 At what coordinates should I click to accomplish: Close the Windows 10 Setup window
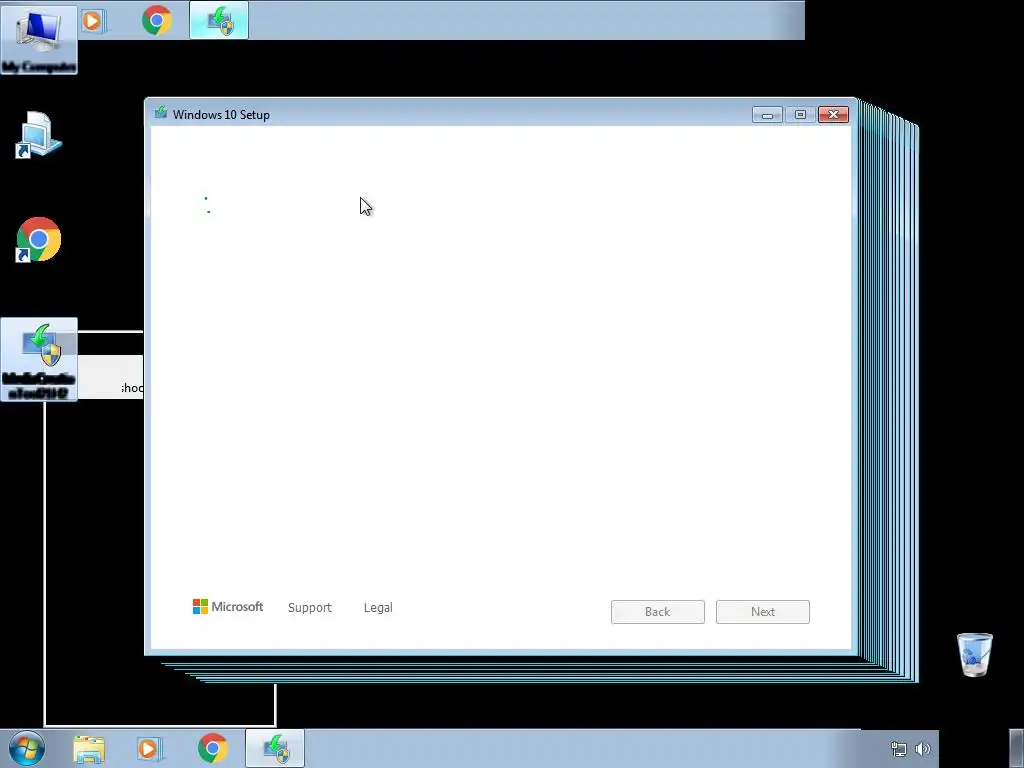click(833, 115)
